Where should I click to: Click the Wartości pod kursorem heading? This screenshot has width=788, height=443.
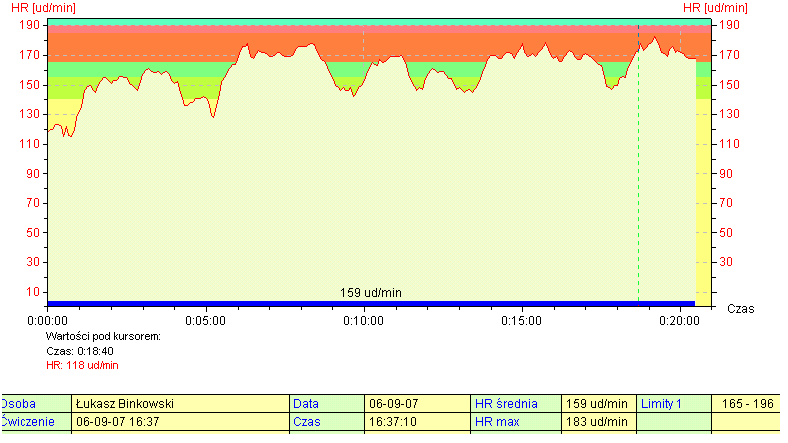tap(104, 337)
